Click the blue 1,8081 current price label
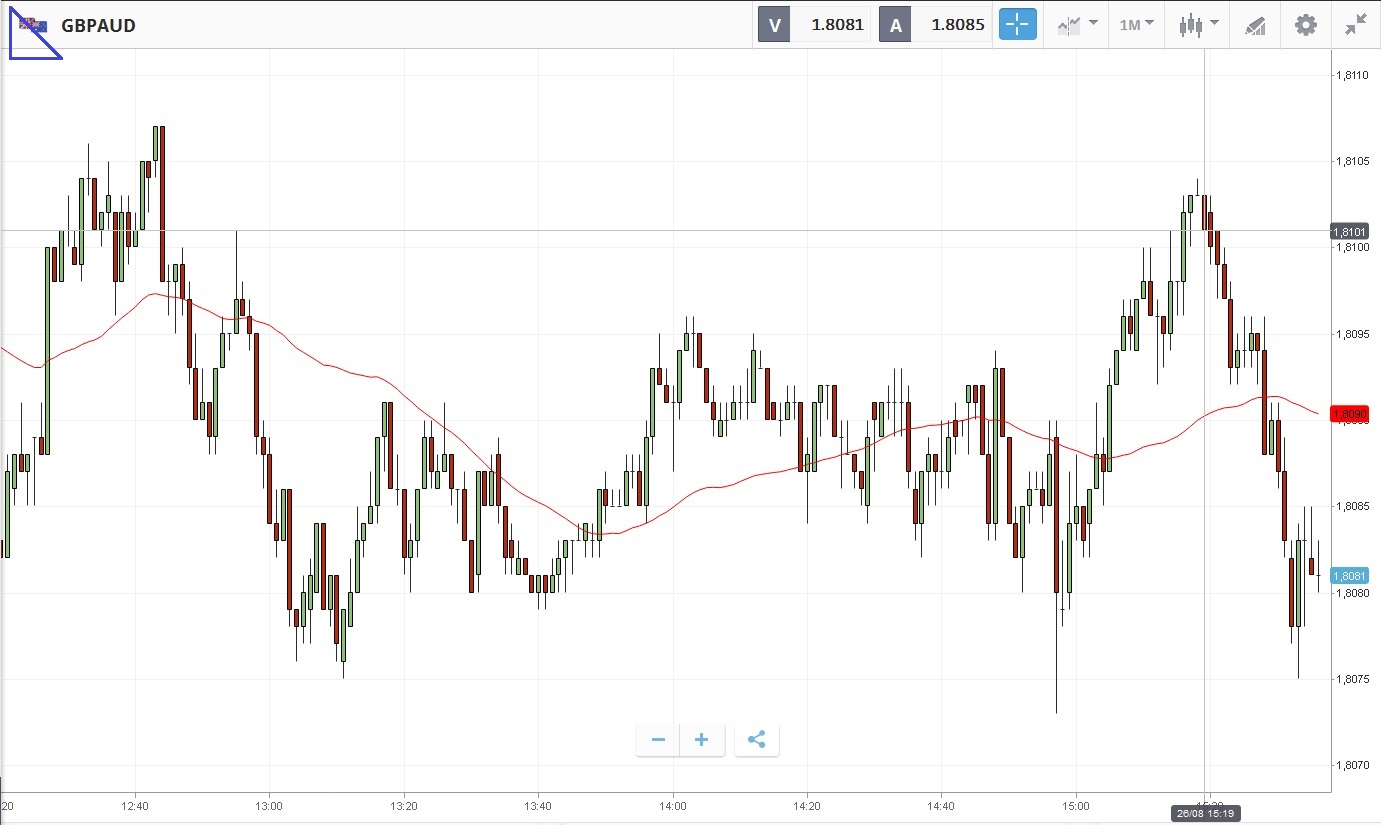The image size is (1381, 825). [x=1349, y=576]
